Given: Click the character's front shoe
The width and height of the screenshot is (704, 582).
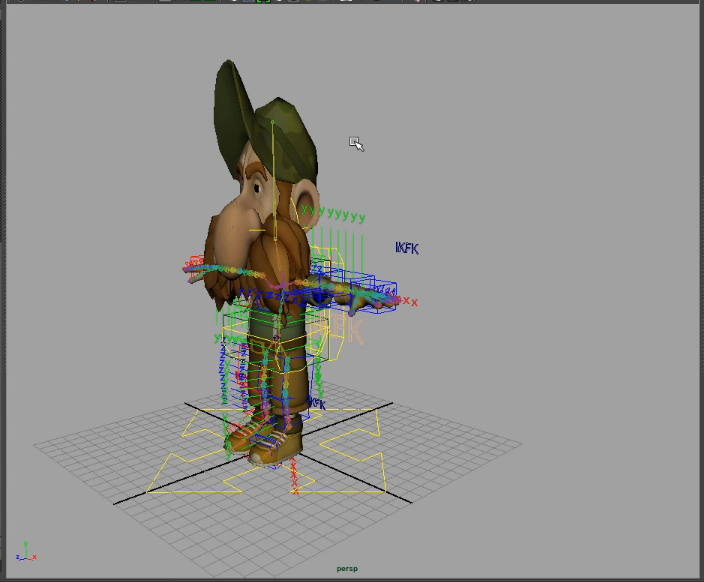Looking at the screenshot, I should coord(271,450).
